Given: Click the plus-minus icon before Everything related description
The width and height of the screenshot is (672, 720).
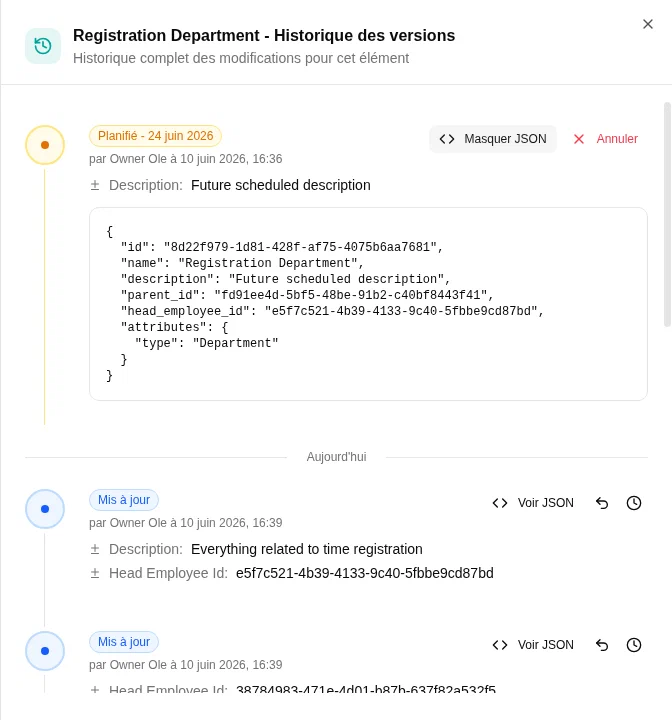Looking at the screenshot, I should pyautogui.click(x=95, y=549).
